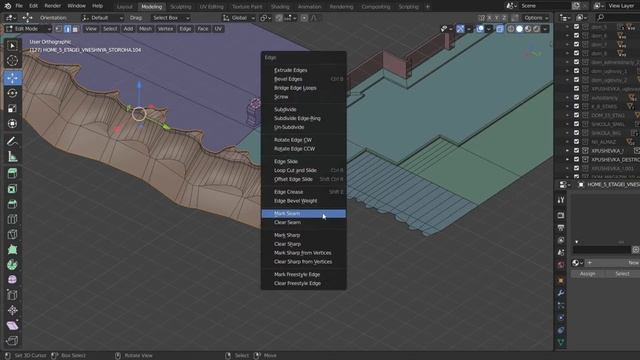The width and height of the screenshot is (640, 360).
Task: Uncheck XPUSHEVKA_DESTR collection checkbox
Action: click(576, 159)
